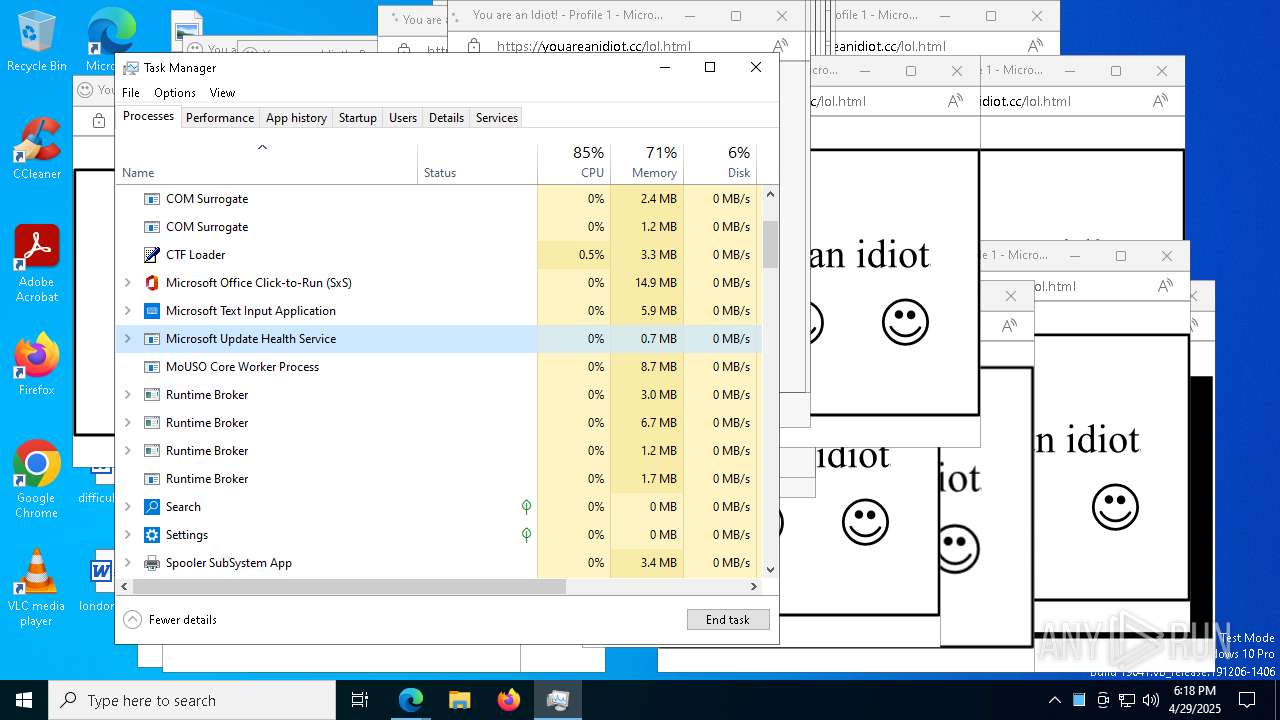Open Microsoft Edge from the taskbar

click(x=411, y=700)
